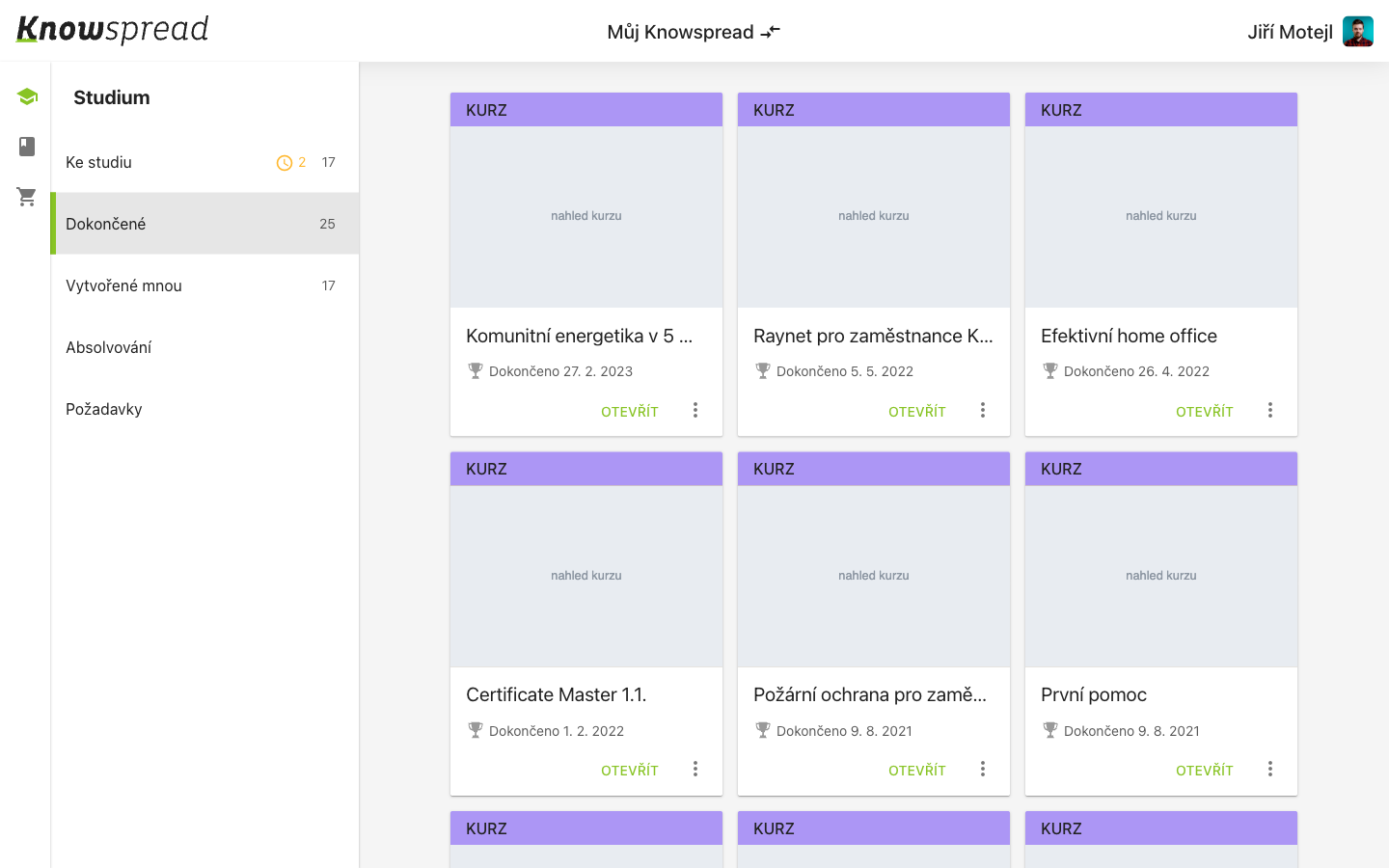This screenshot has width=1389, height=868.
Task: Click the text "Dokončeno 27. 2. 2023"
Action: pos(560,371)
